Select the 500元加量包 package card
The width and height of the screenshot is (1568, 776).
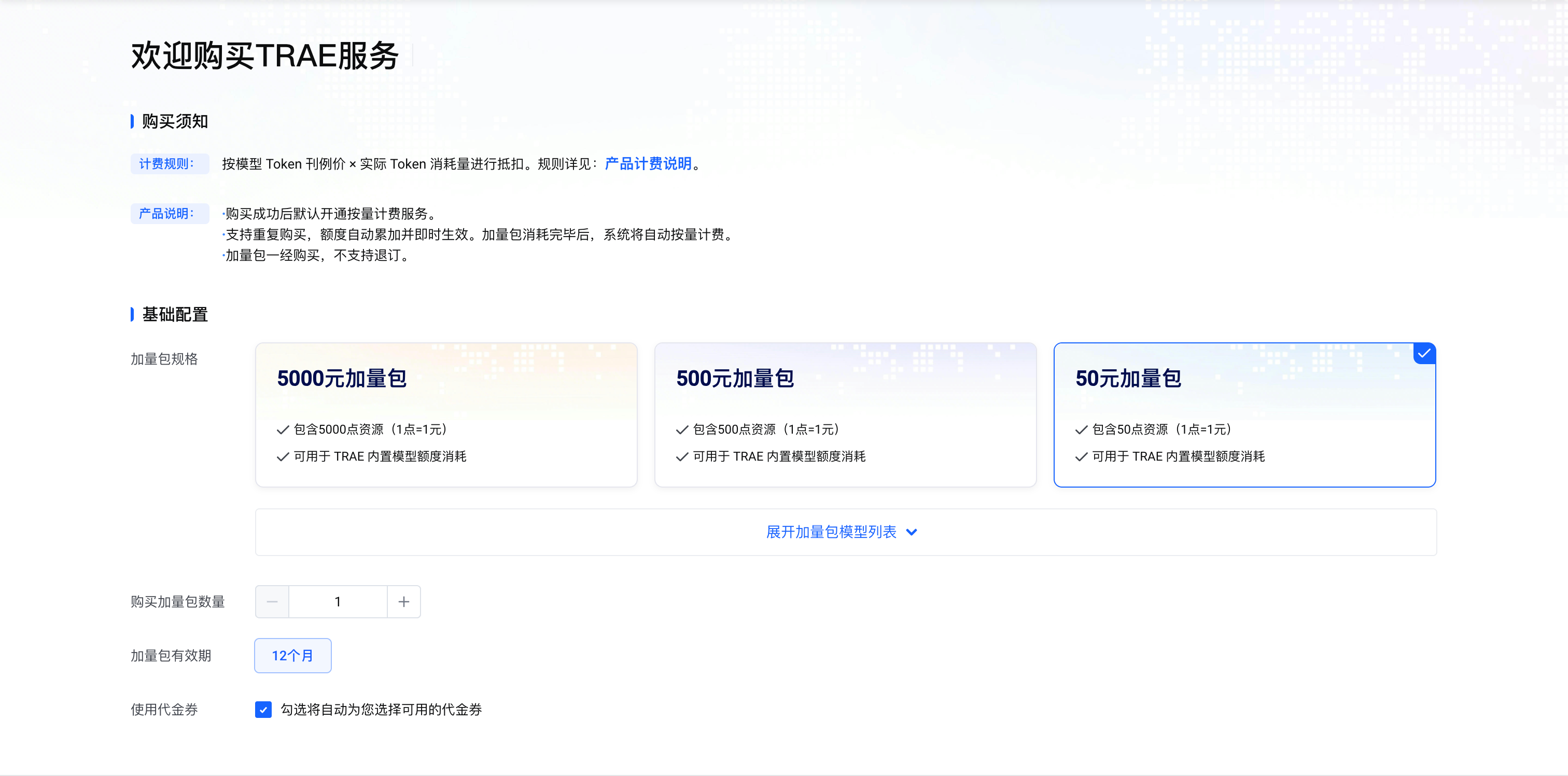(846, 415)
